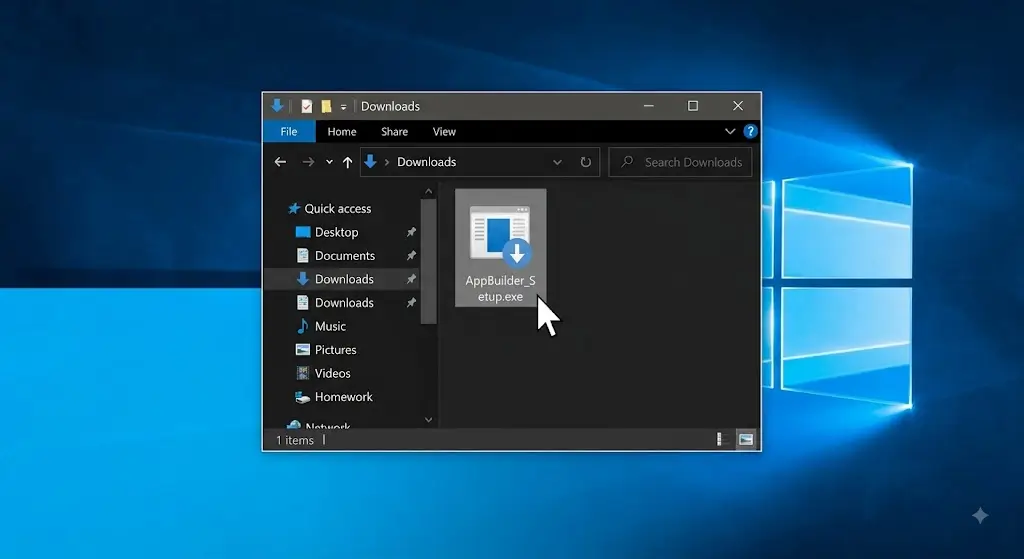Click the Music note icon
1024x559 pixels.
[302, 326]
